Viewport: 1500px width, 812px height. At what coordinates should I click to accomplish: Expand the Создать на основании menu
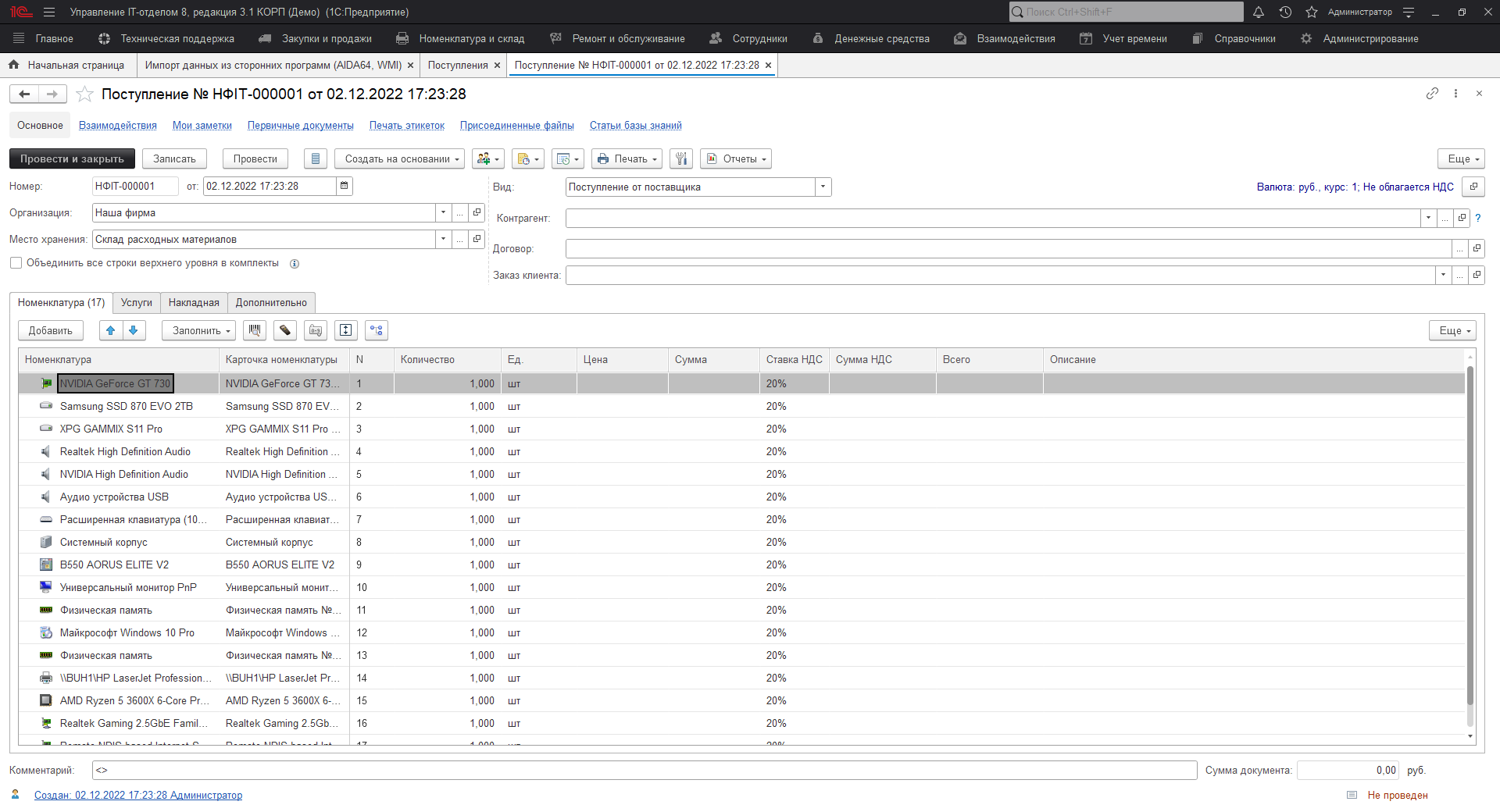pos(401,158)
